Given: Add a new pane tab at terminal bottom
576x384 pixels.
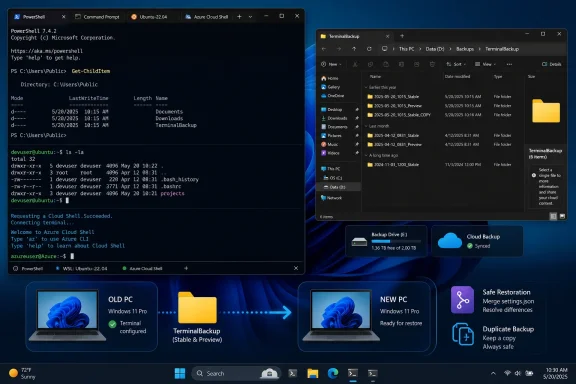Looking at the screenshot, I should point(186,268).
